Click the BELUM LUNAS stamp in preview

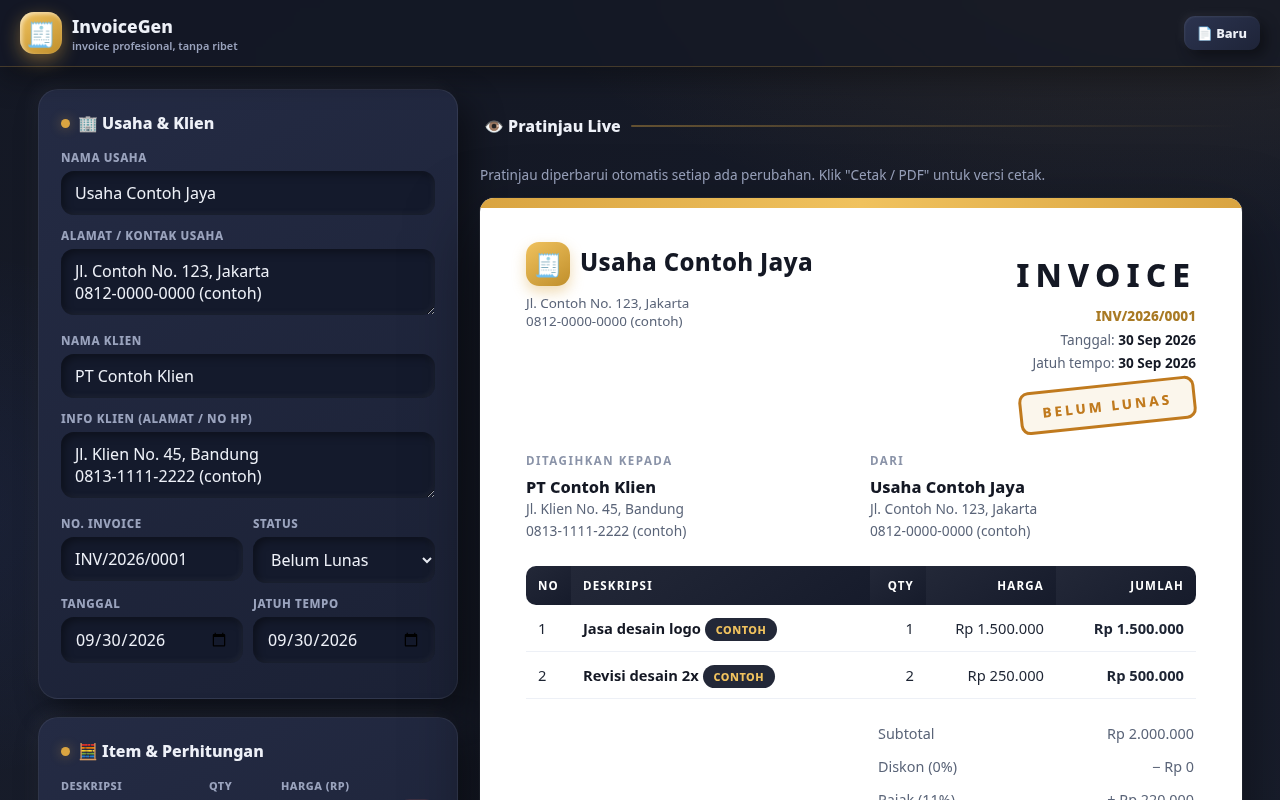tap(1107, 405)
